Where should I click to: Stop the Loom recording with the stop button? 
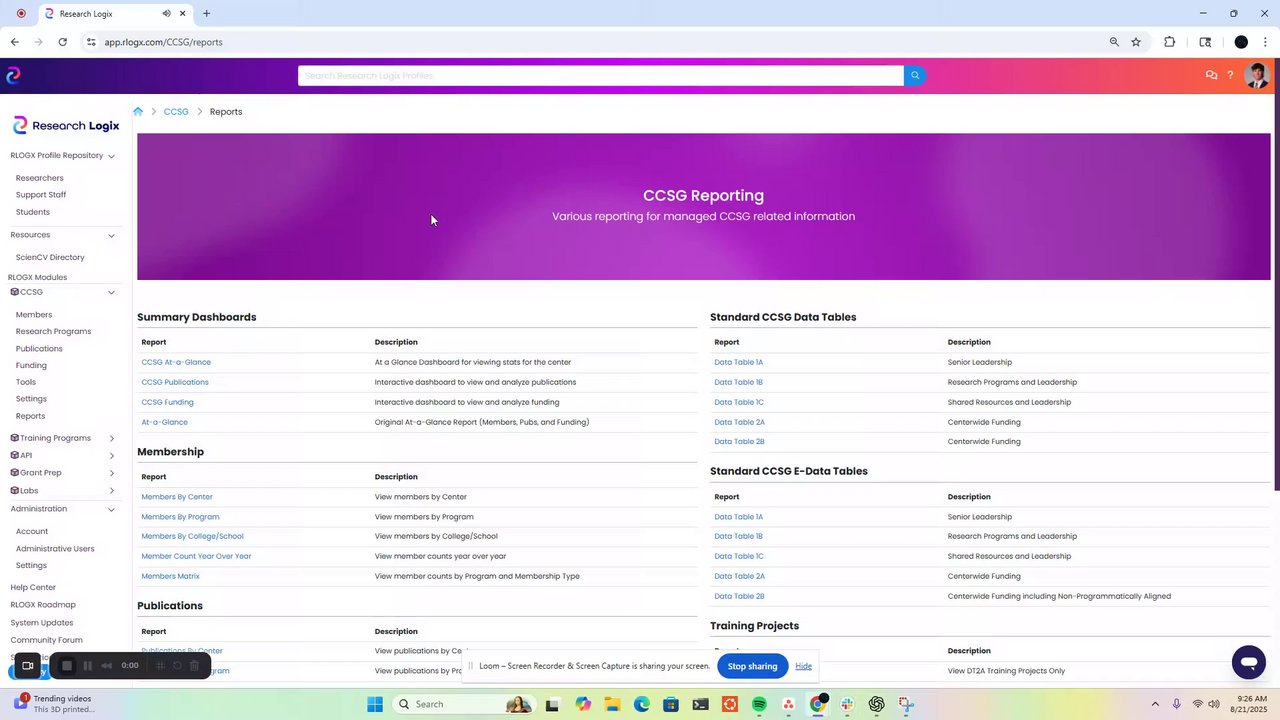pos(67,666)
